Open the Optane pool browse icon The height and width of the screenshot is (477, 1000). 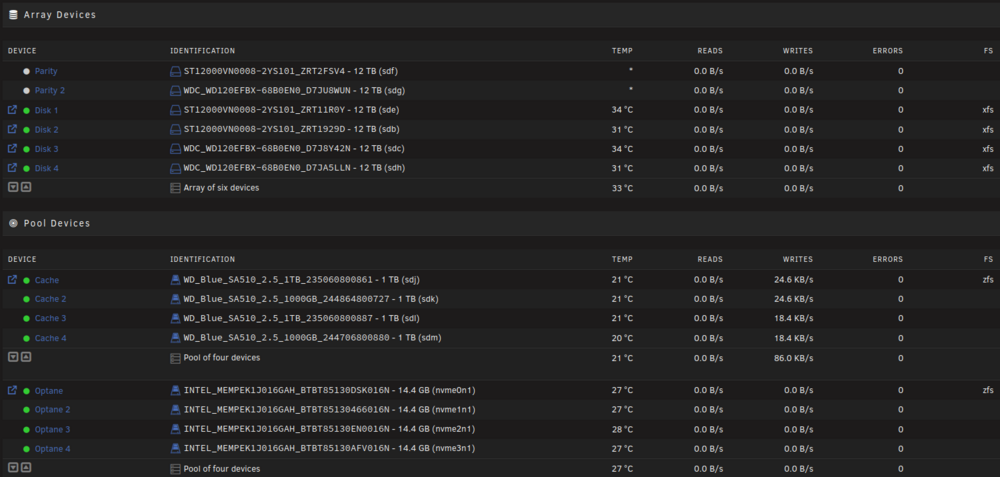[x=12, y=390]
